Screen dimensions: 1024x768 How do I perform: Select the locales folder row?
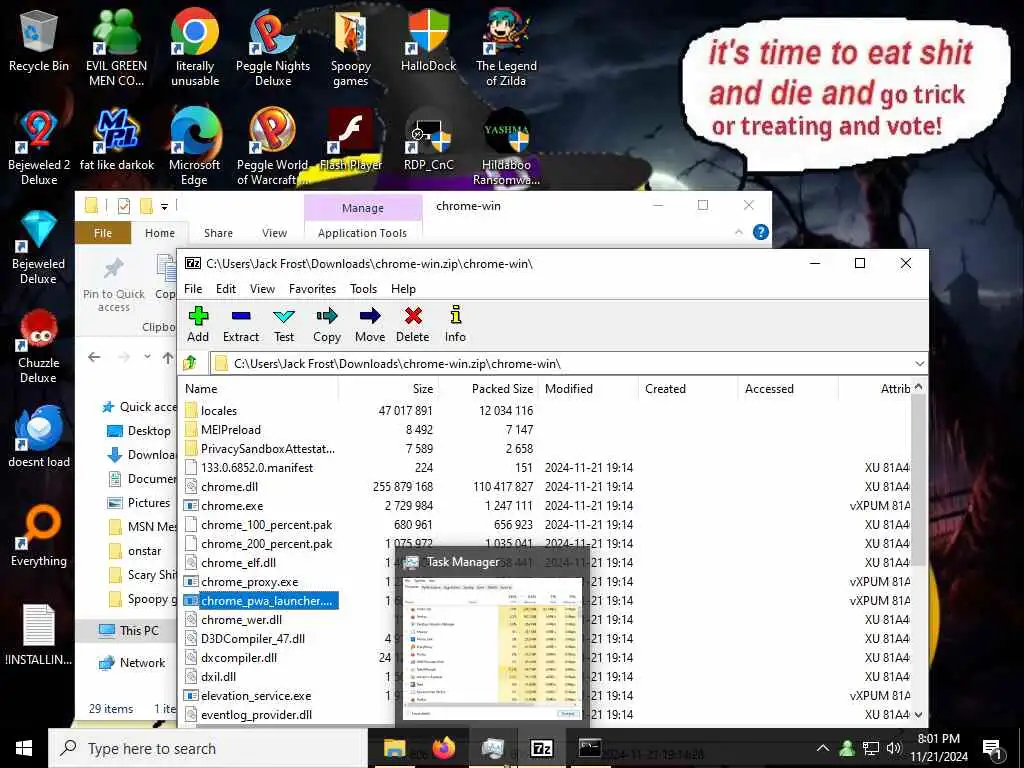(x=219, y=411)
